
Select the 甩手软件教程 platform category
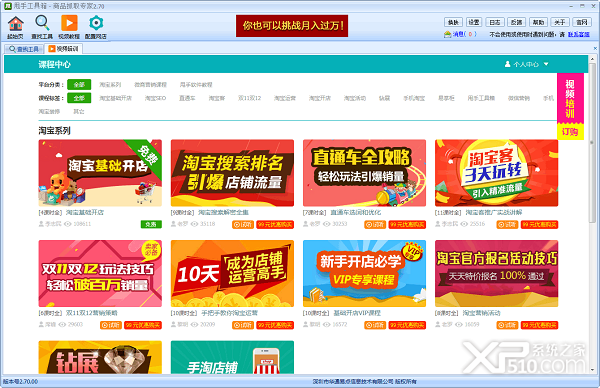click(196, 85)
